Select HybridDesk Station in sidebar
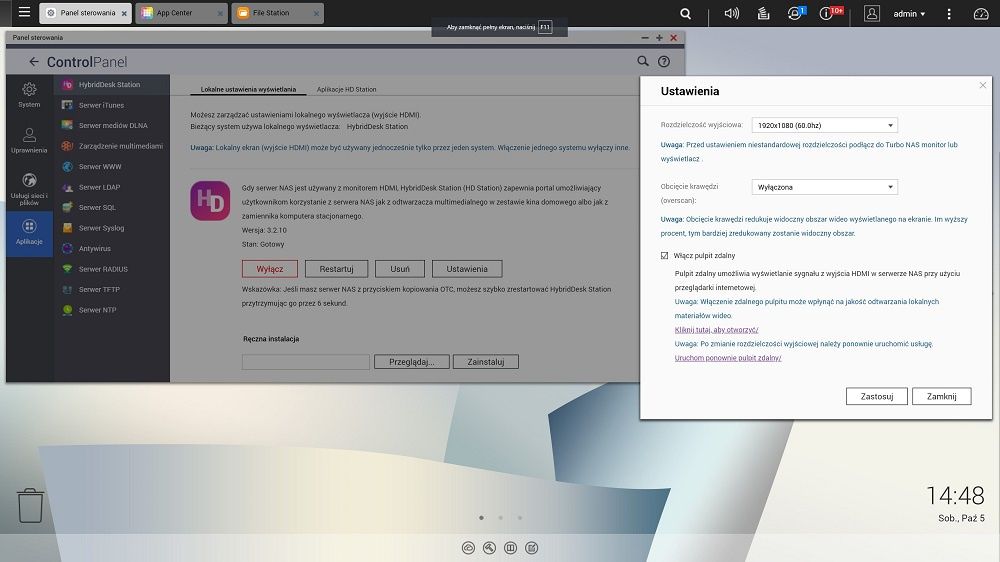Screen dimensions: 1000x562 [112, 84]
